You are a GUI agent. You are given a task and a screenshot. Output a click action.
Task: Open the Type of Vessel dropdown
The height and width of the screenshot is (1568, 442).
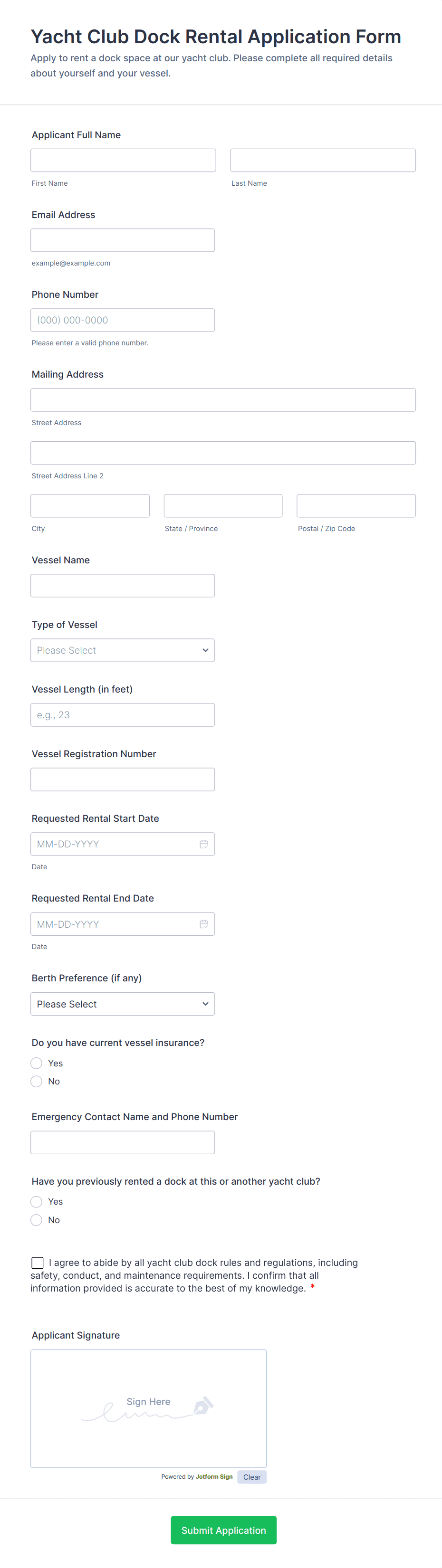(x=122, y=650)
